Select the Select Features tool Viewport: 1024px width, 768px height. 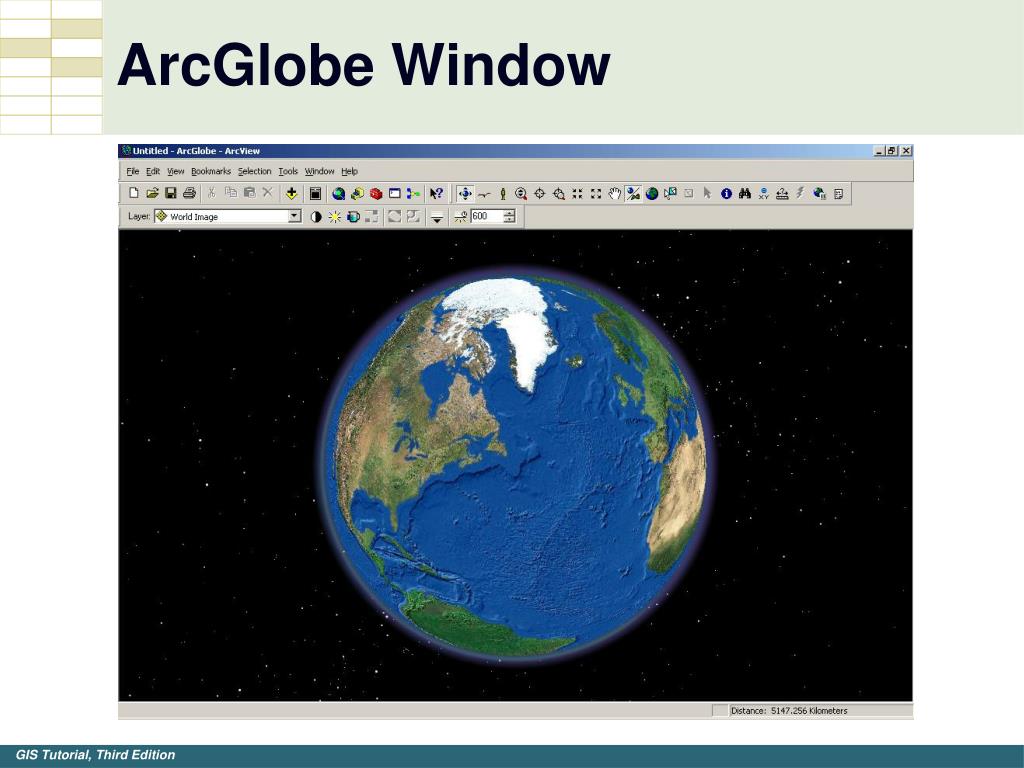point(670,193)
